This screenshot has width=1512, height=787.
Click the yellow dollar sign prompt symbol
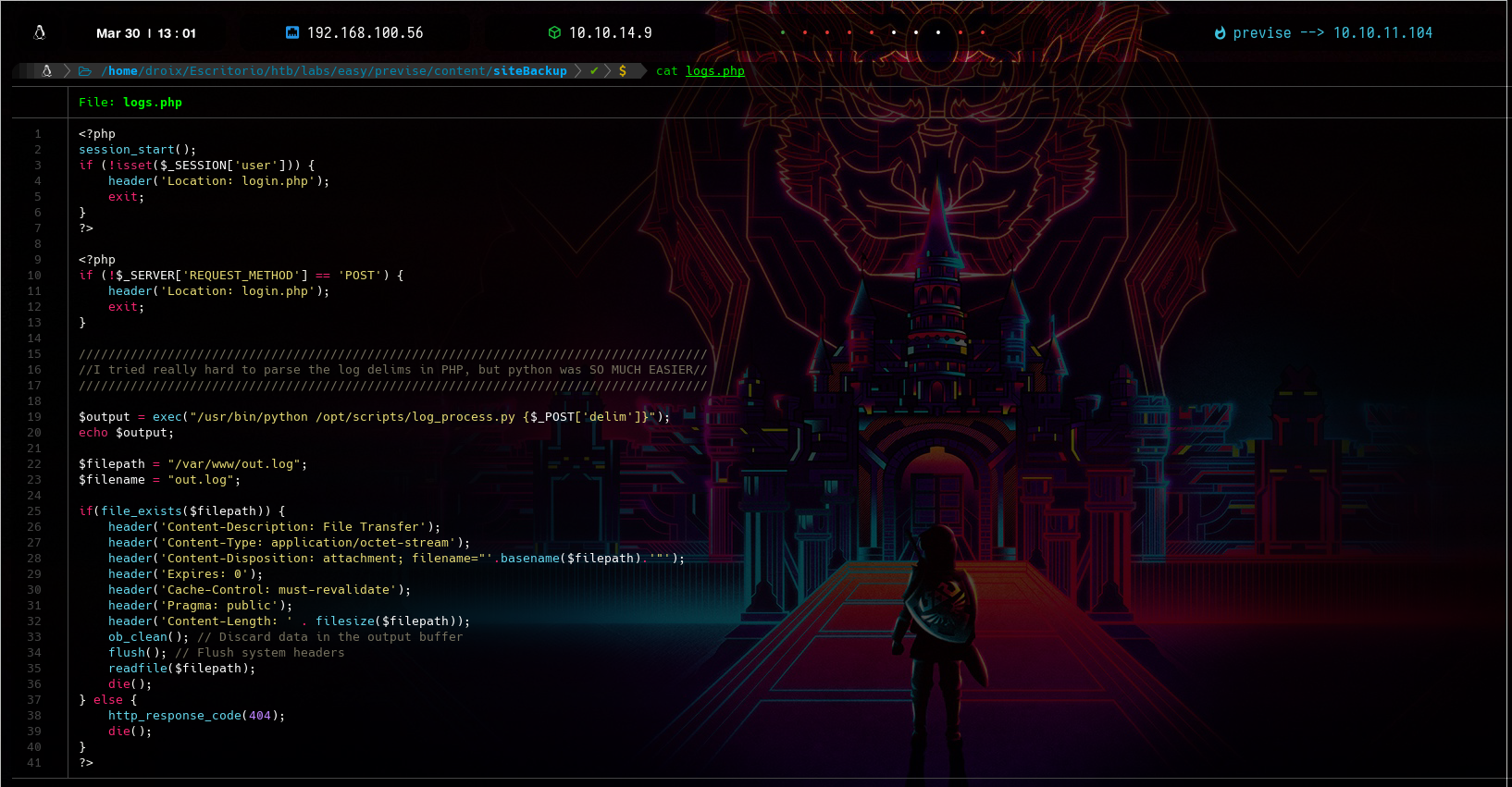point(623,71)
